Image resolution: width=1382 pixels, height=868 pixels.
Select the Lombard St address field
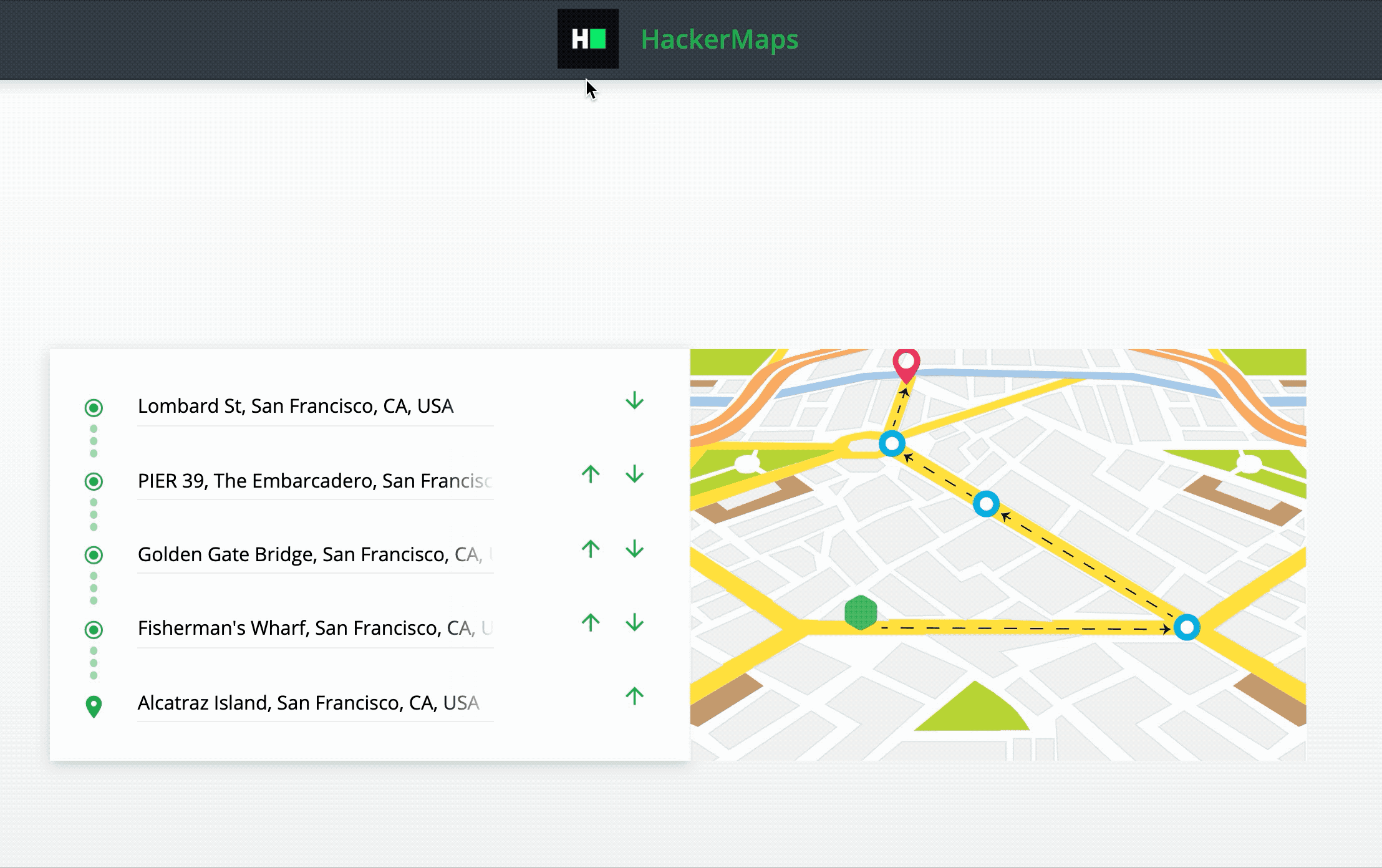click(x=296, y=407)
